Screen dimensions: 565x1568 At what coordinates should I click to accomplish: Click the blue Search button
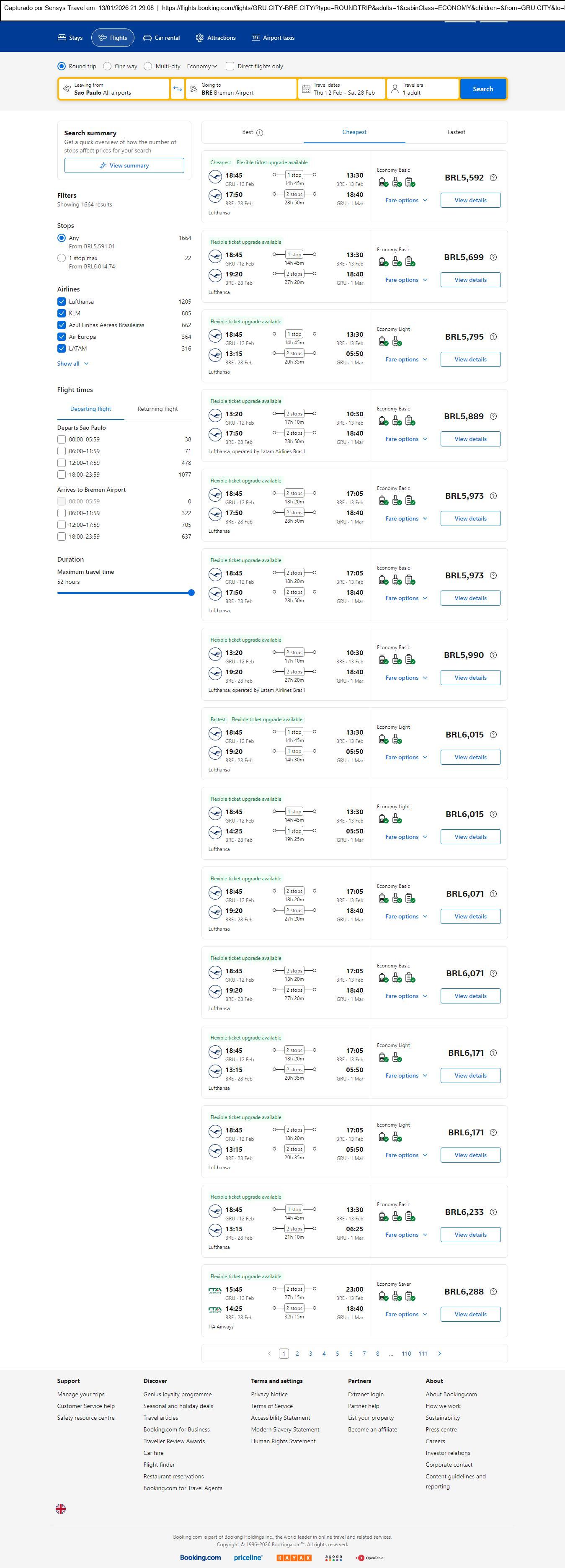(x=483, y=89)
